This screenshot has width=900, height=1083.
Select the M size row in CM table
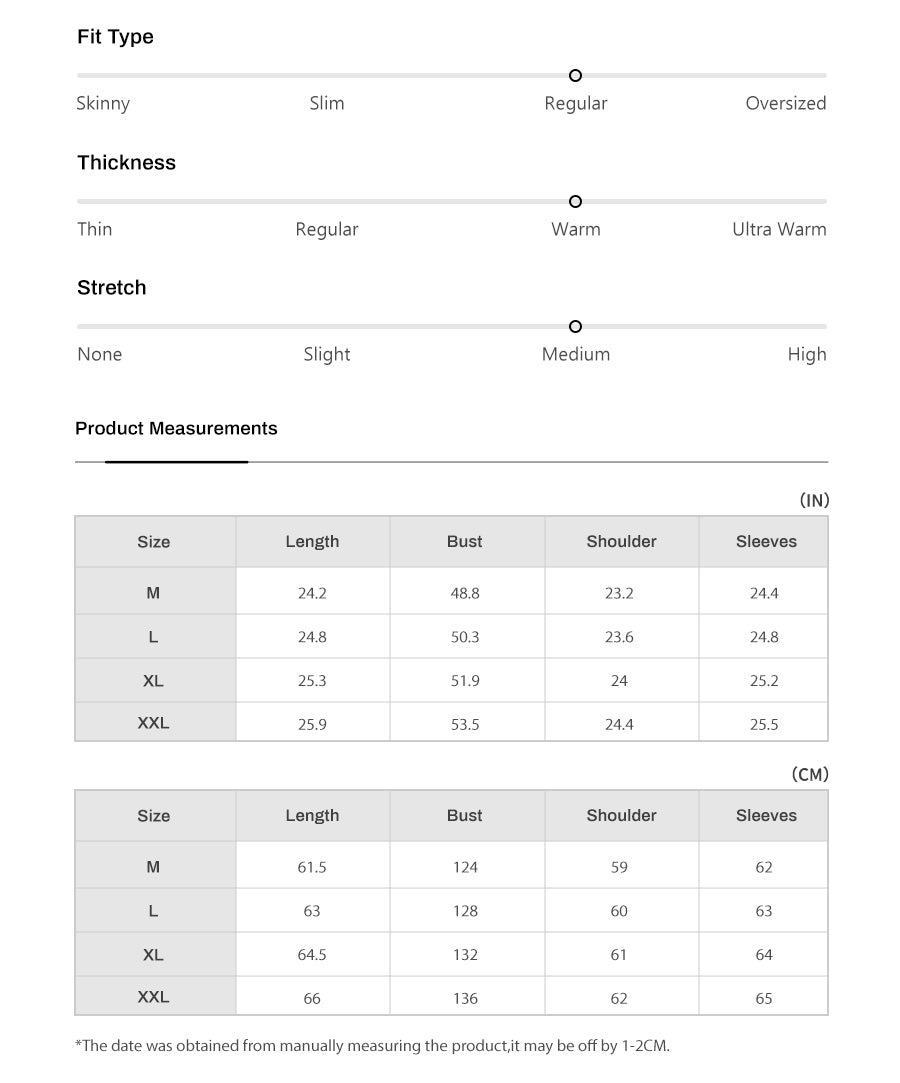451,865
